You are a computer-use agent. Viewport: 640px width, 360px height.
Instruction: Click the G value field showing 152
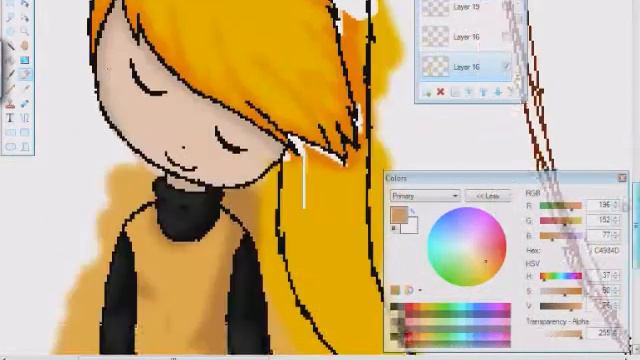(603, 220)
